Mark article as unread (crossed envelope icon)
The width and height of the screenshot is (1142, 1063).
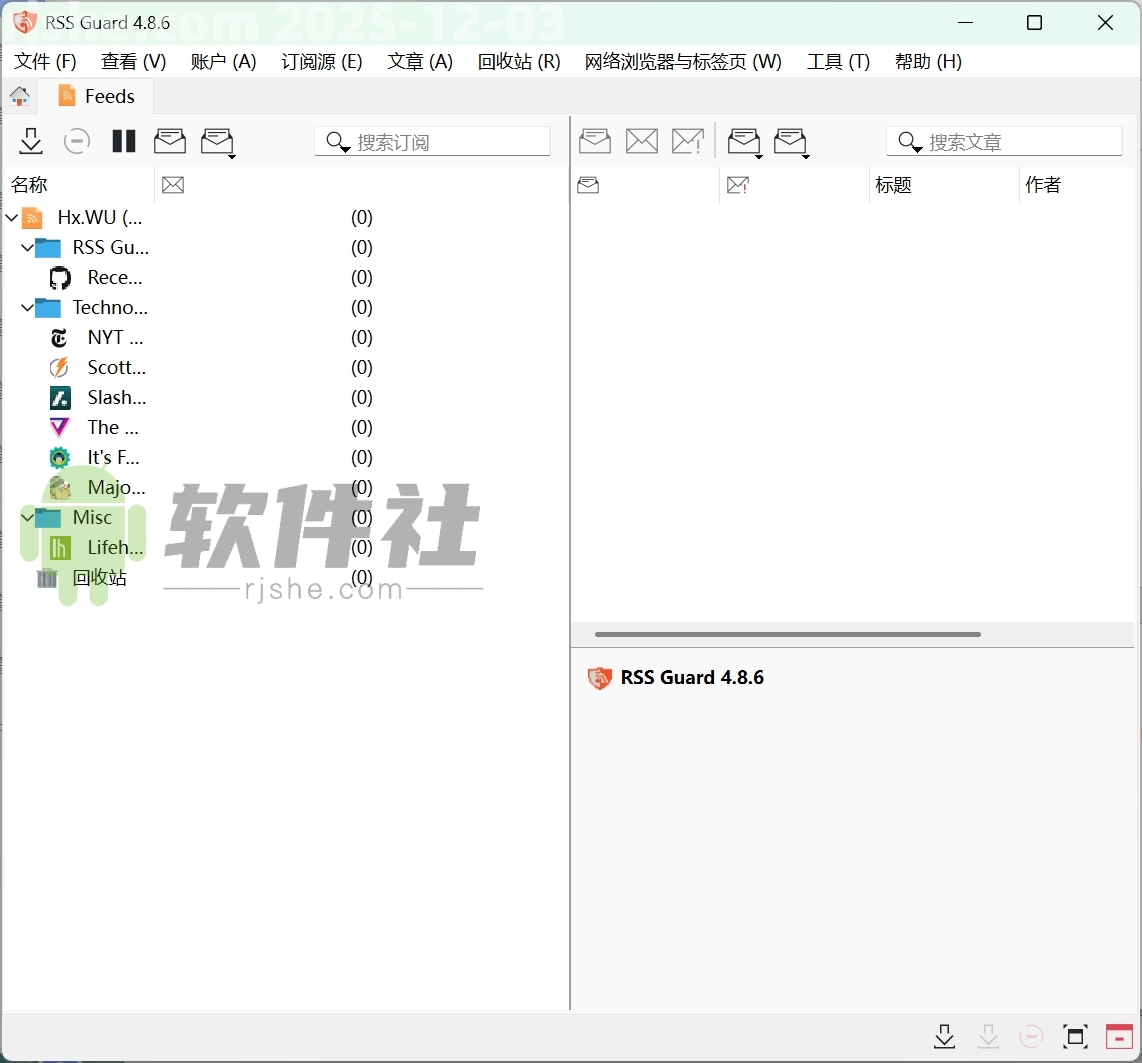(x=642, y=141)
